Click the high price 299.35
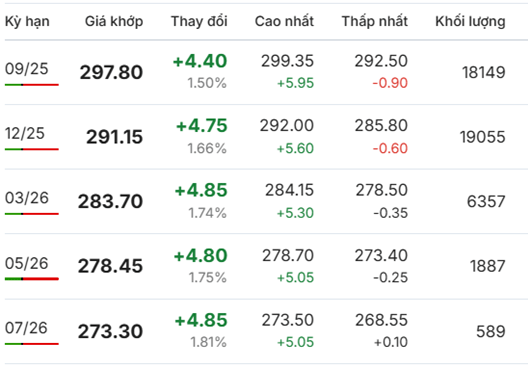The width and height of the screenshot is (528, 368). [x=287, y=61]
